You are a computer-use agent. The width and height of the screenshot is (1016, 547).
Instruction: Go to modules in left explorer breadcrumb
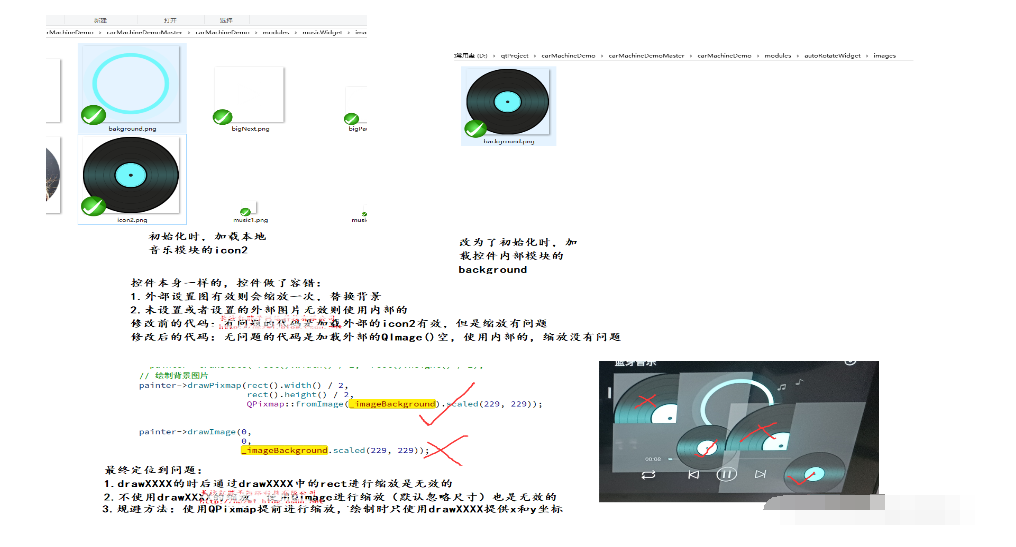(275, 32)
